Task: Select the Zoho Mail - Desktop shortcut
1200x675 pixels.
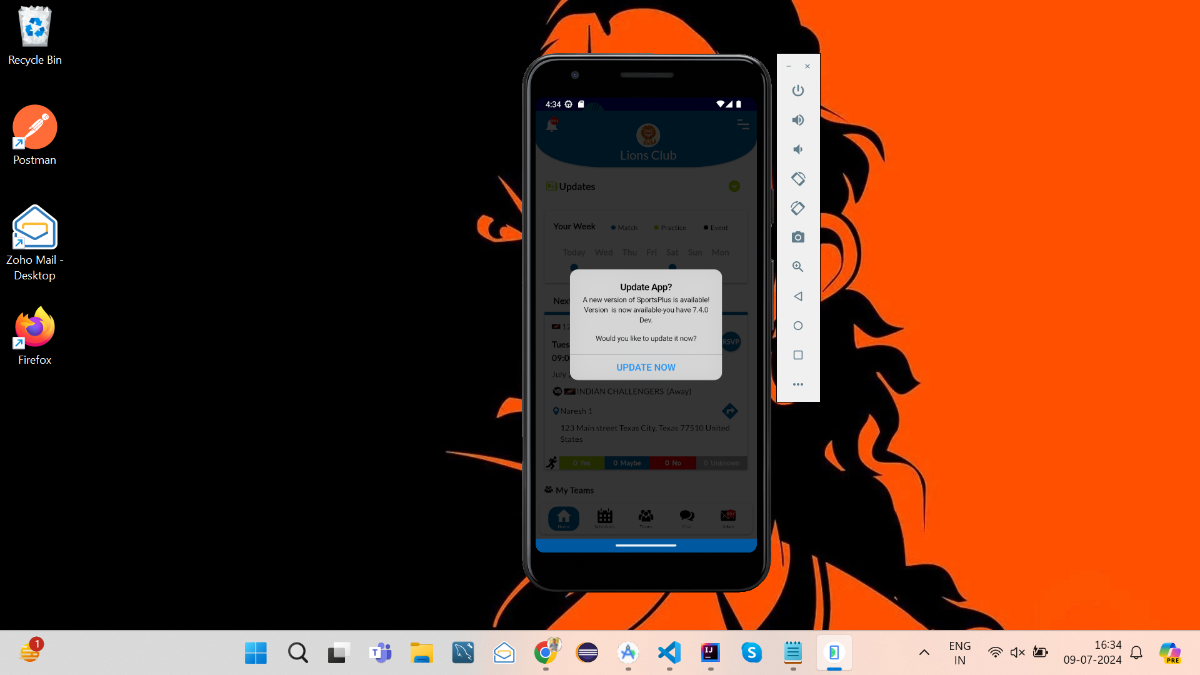Action: [x=35, y=243]
